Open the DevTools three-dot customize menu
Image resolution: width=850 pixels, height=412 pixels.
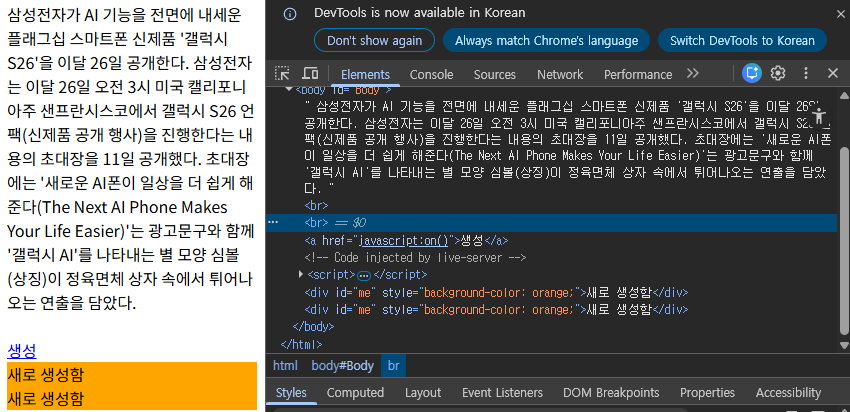(x=806, y=73)
